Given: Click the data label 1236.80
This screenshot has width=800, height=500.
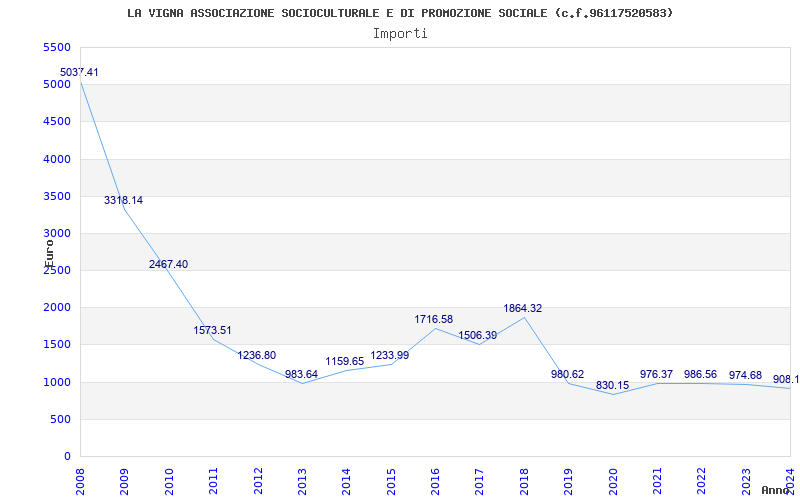Looking at the screenshot, I should [x=257, y=355].
